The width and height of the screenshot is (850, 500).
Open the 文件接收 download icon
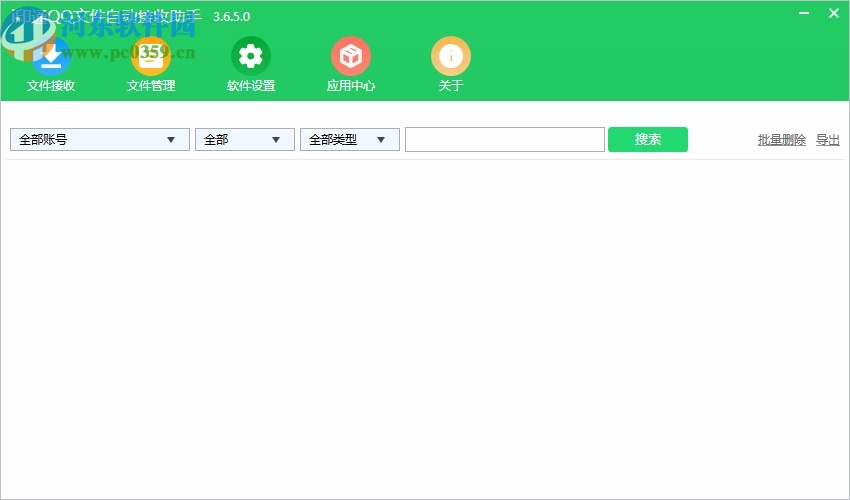[x=51, y=56]
